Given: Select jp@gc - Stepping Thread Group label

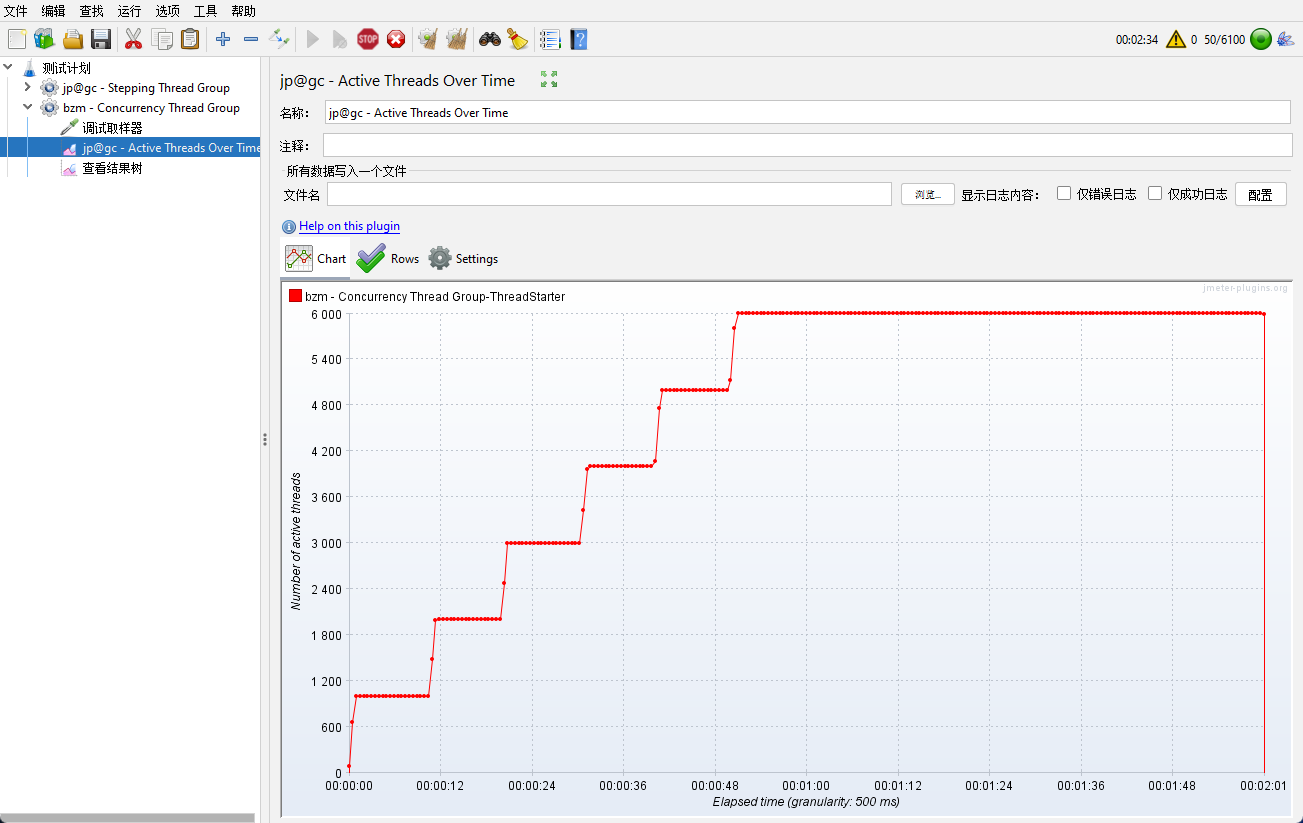Looking at the screenshot, I should (x=146, y=88).
